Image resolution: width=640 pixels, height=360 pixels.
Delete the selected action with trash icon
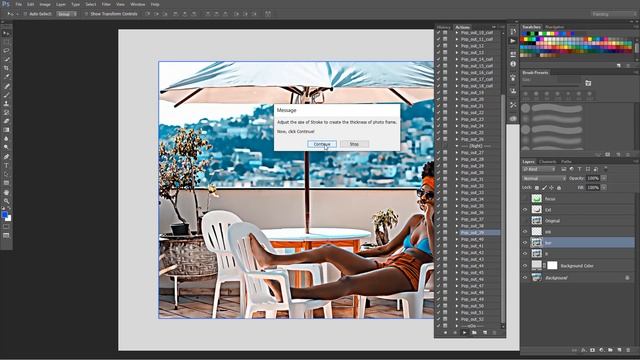[x=494, y=333]
